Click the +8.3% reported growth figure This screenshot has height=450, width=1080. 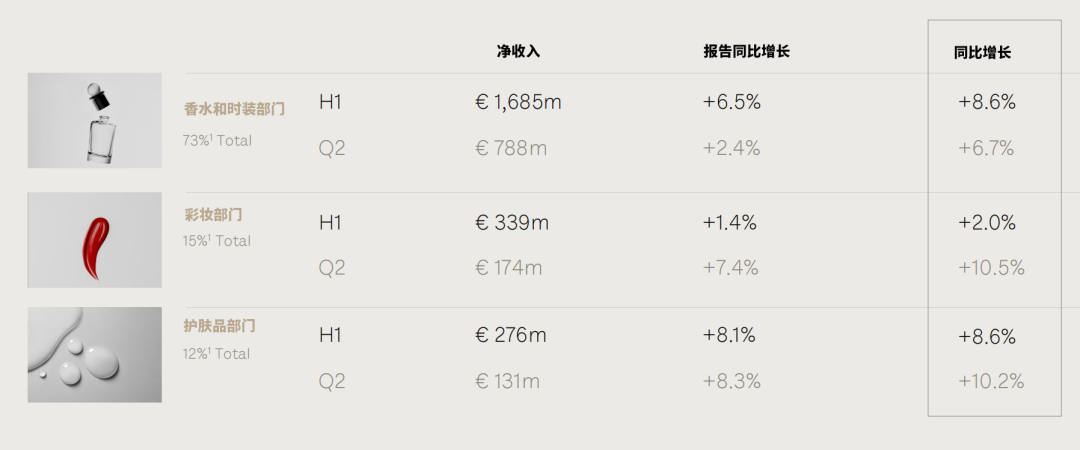click(x=731, y=381)
